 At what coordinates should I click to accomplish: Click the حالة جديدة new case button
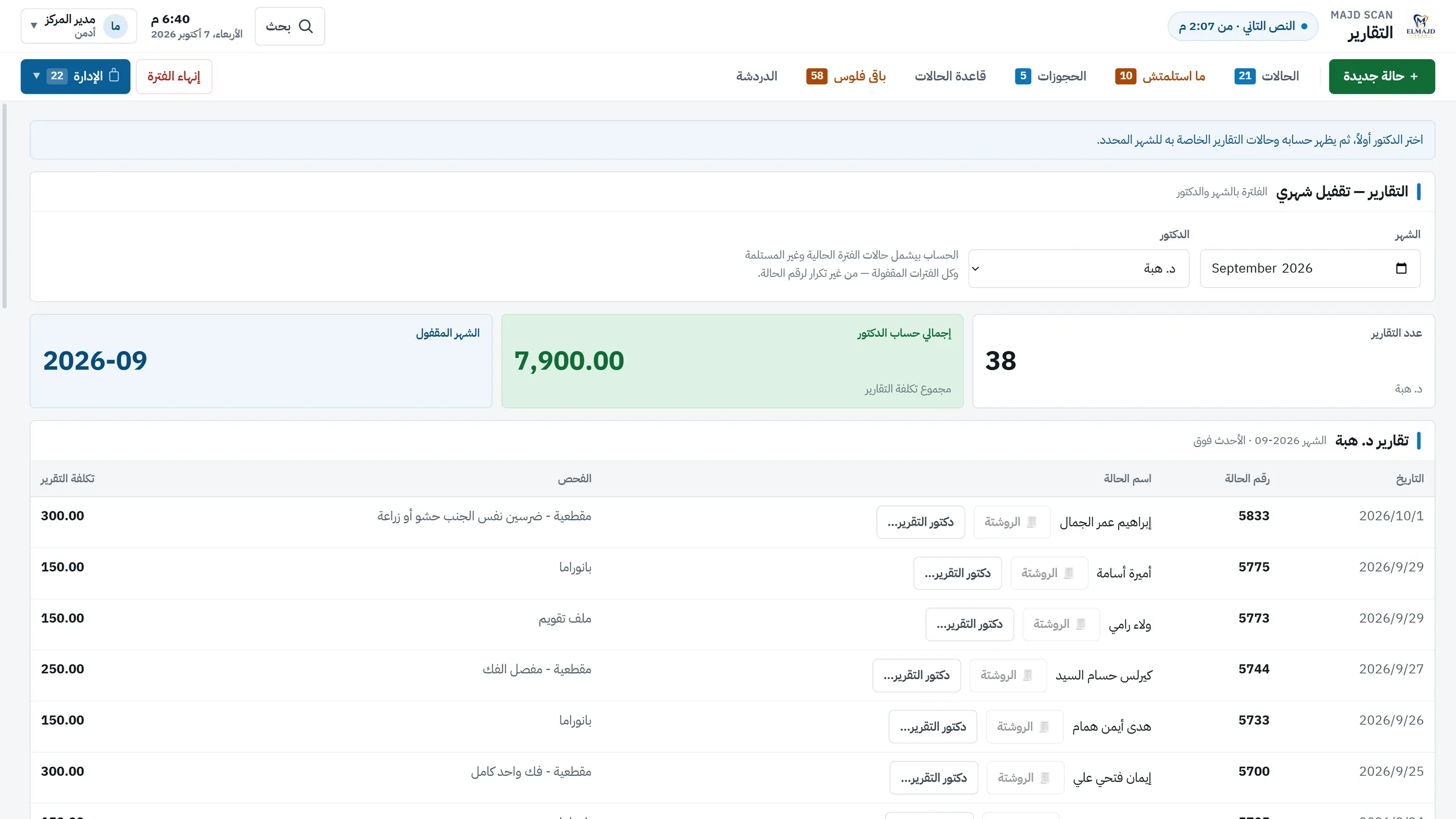1381,76
